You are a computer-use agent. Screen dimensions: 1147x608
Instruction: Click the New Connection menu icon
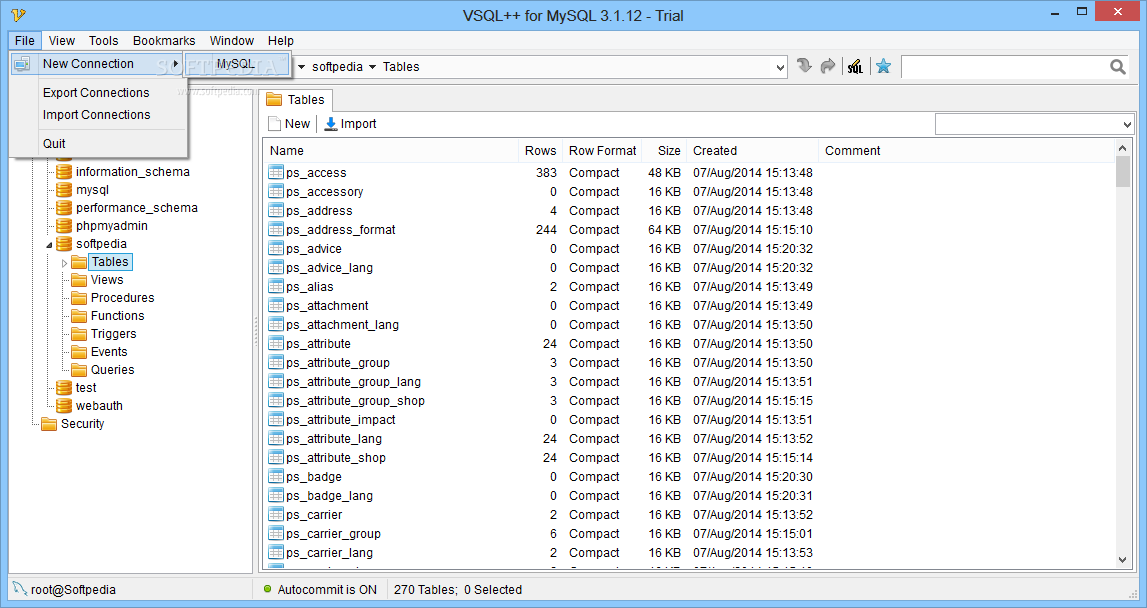[23, 64]
